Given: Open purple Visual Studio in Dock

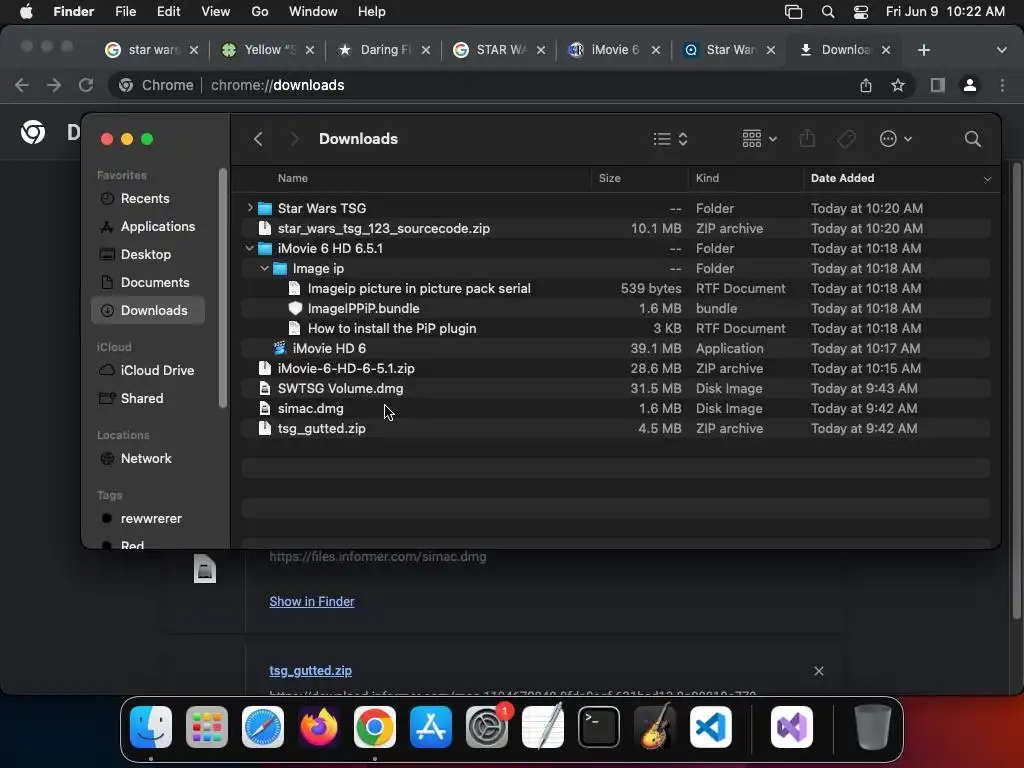Looking at the screenshot, I should click(792, 727).
